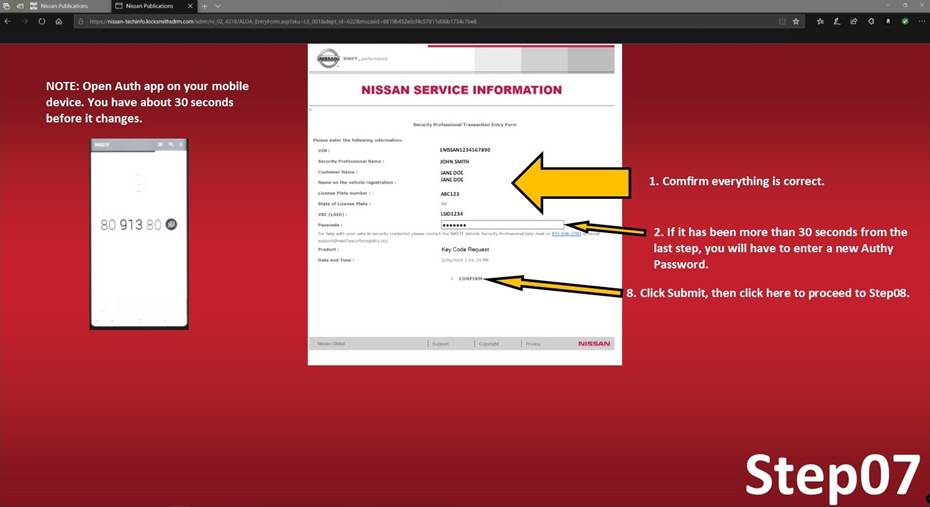Expand the tab previews chevron
The height and width of the screenshot is (507, 930).
(x=218, y=6)
